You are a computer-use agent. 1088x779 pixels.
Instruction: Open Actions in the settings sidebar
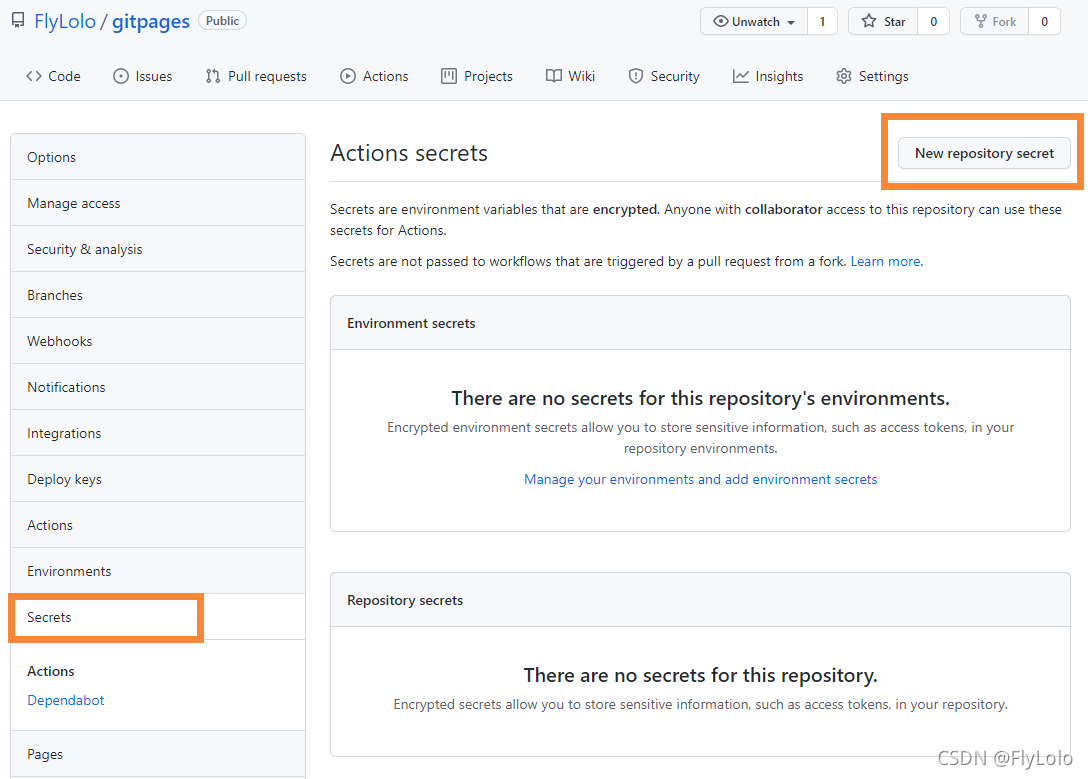[x=158, y=525]
